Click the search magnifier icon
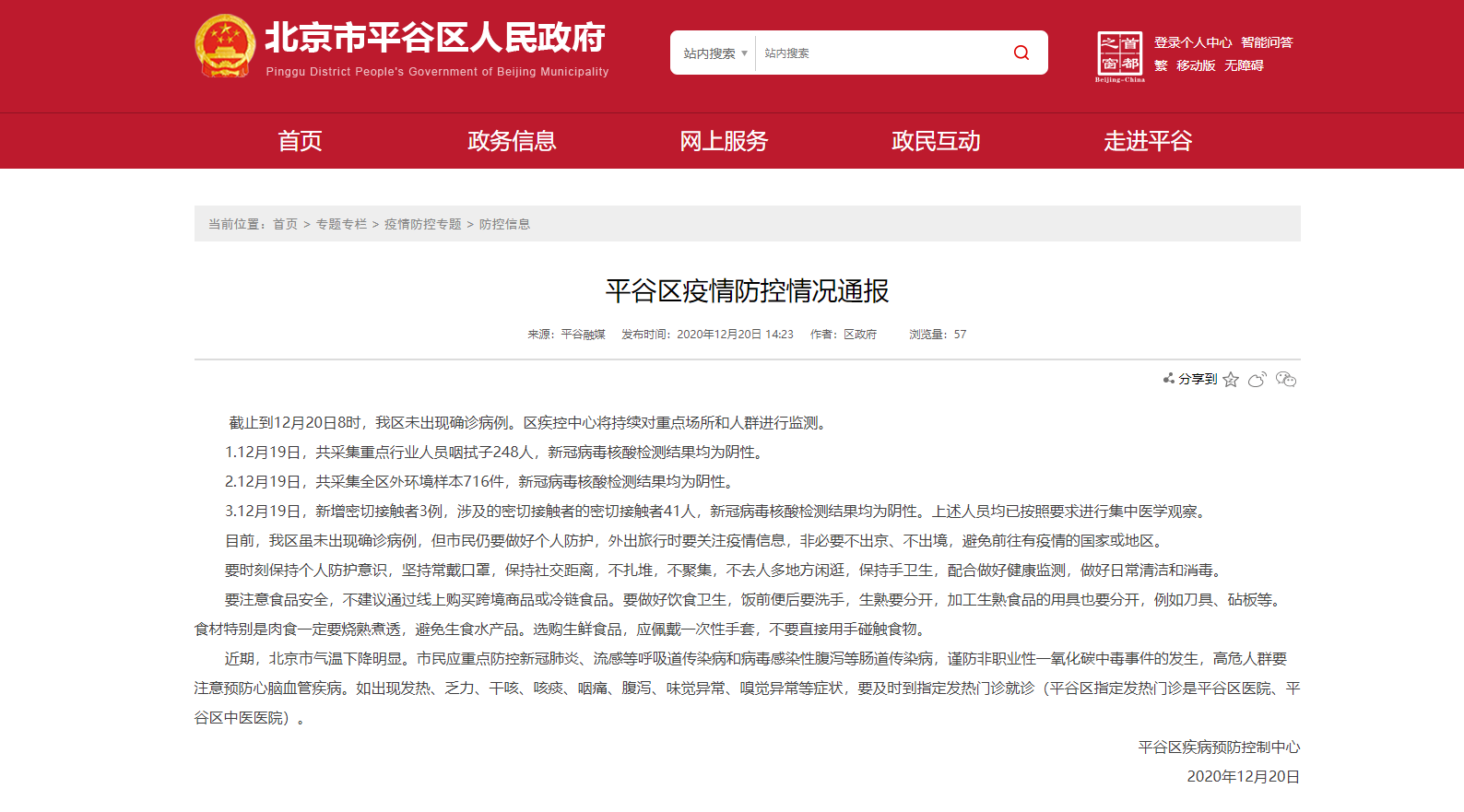This screenshot has width=1464, height=812. click(x=1021, y=53)
